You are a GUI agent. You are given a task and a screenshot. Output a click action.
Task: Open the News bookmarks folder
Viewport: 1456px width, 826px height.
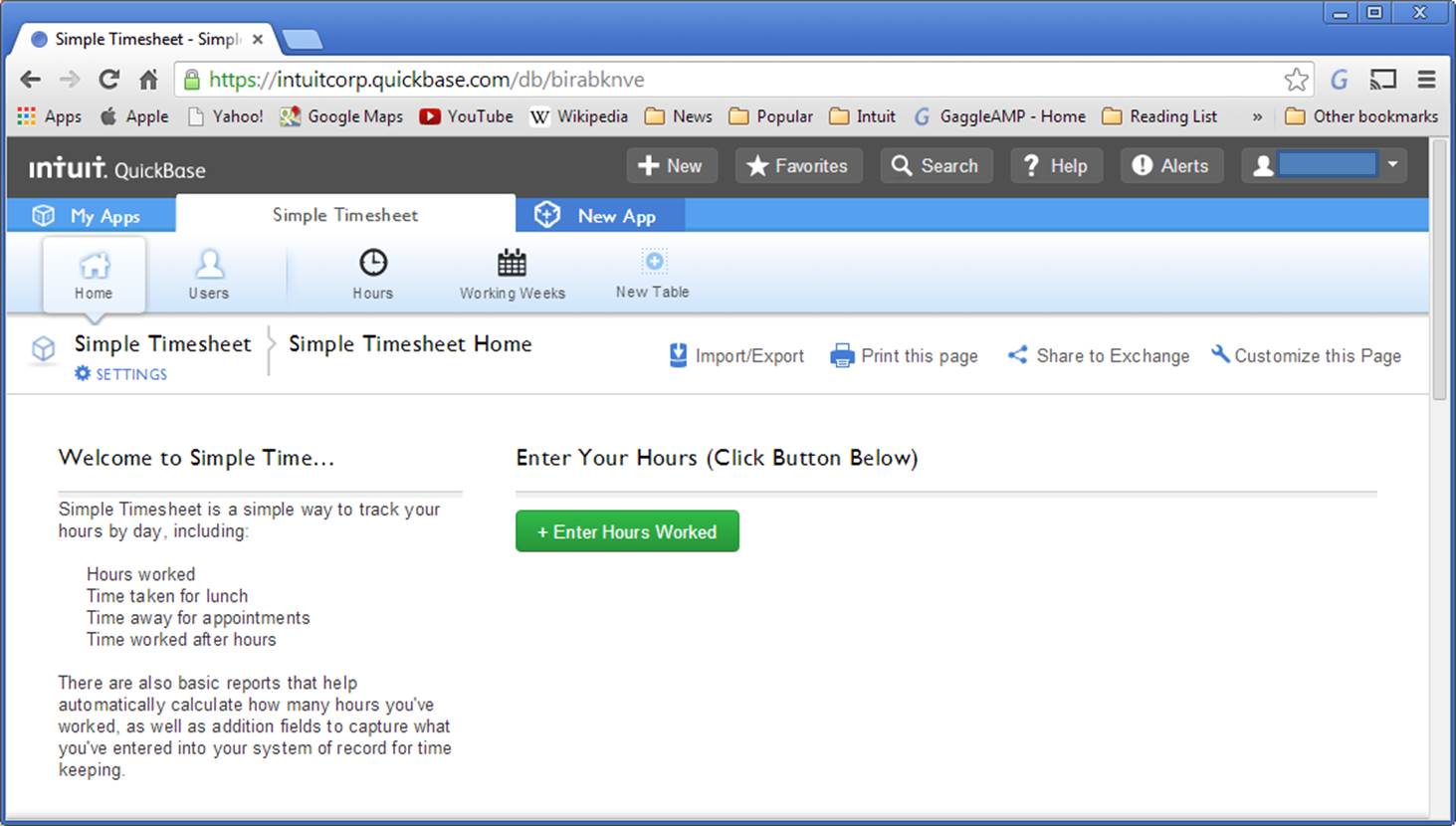[679, 116]
